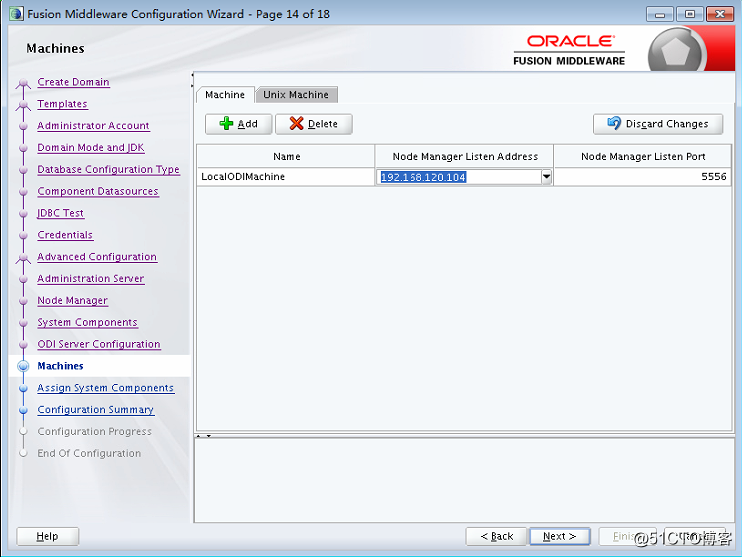Select the Machines step in navigation
The image size is (742, 557).
point(61,366)
